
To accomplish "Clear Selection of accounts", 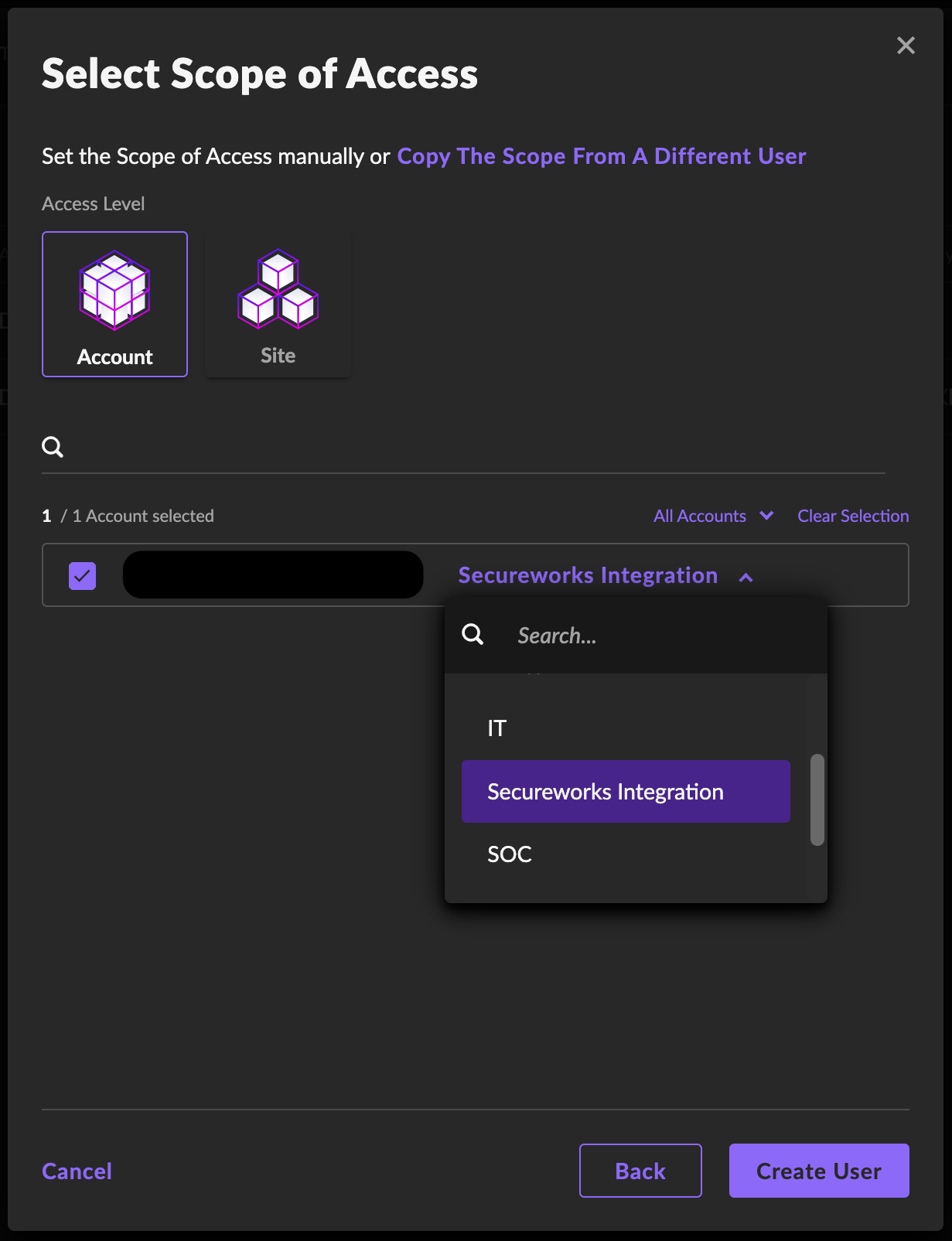I will (x=853, y=516).
